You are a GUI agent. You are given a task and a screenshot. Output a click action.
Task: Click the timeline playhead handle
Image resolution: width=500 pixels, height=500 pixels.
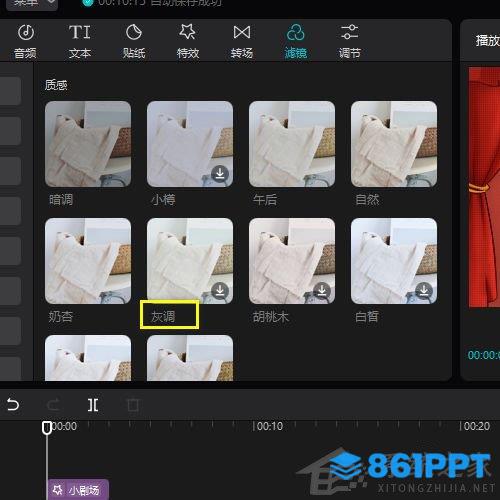click(x=47, y=428)
